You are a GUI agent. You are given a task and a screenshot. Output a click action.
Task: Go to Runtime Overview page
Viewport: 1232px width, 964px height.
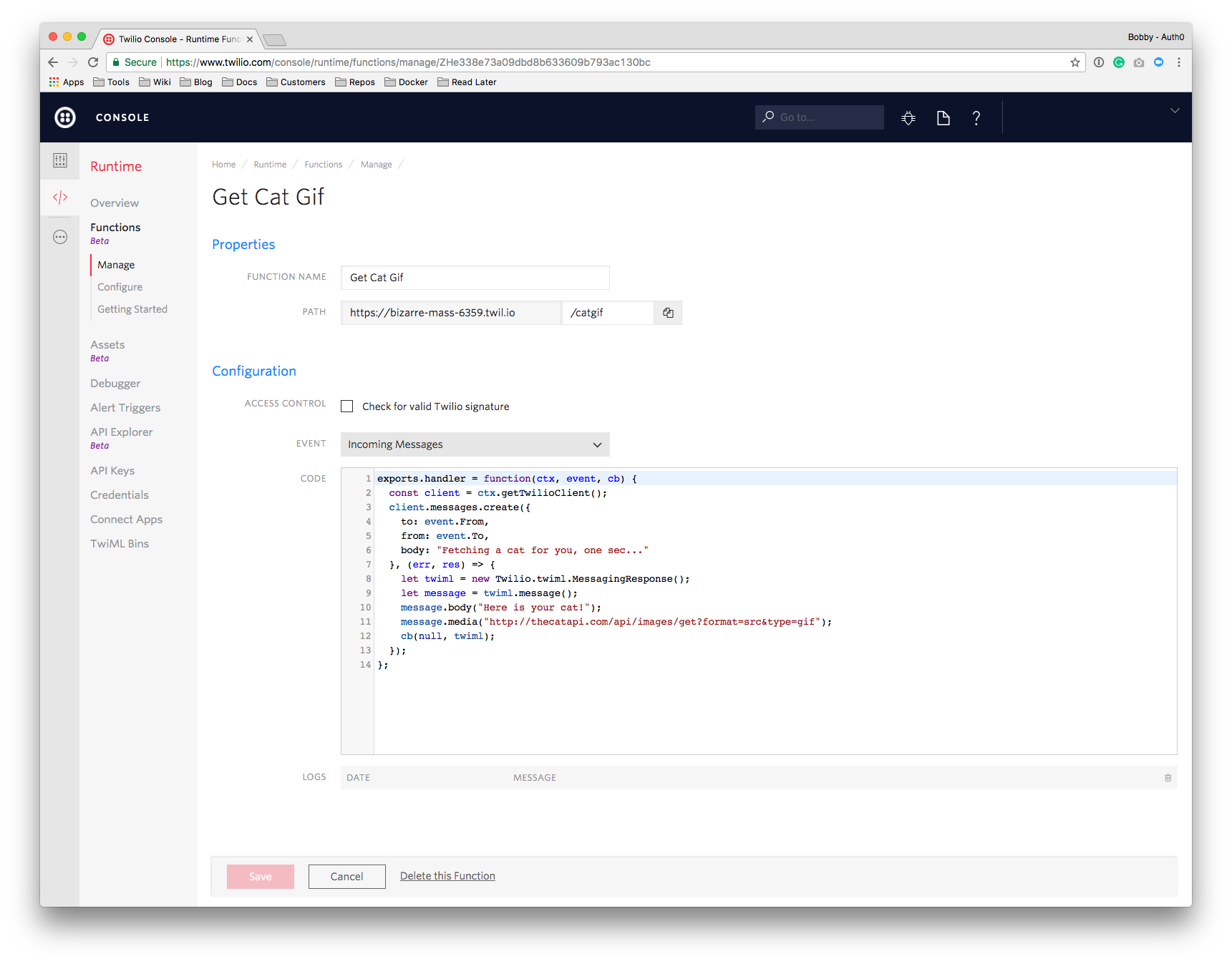coord(115,203)
